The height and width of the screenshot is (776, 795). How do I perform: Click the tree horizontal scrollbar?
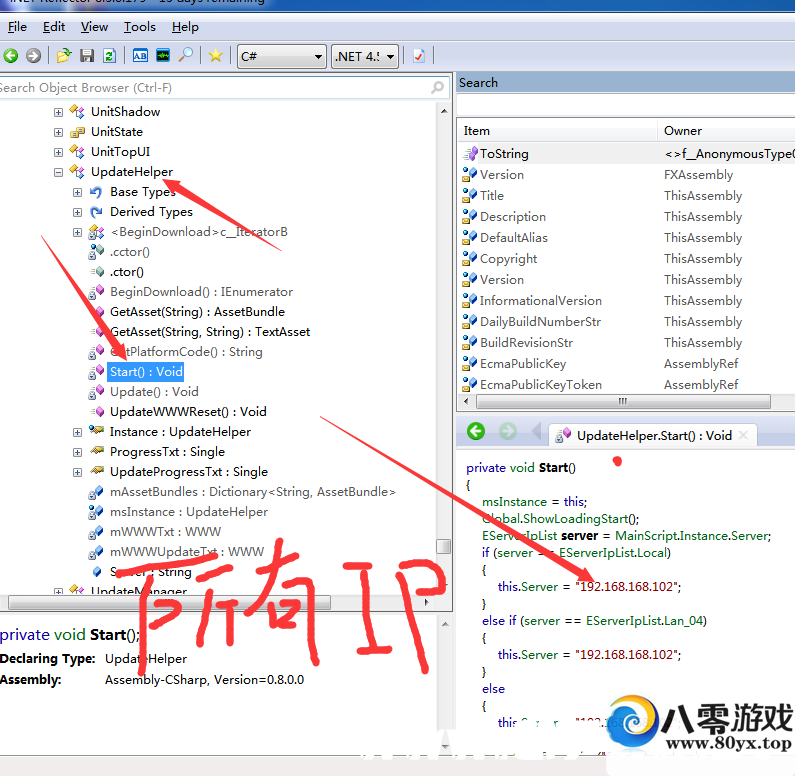pyautogui.click(x=170, y=602)
